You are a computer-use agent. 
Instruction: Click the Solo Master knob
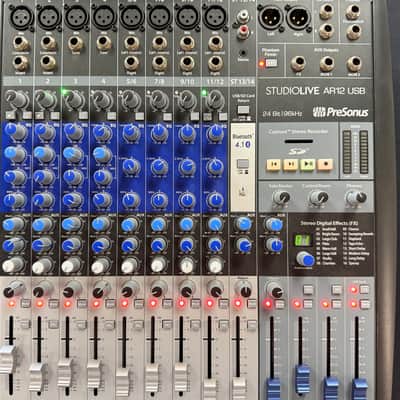282,198
